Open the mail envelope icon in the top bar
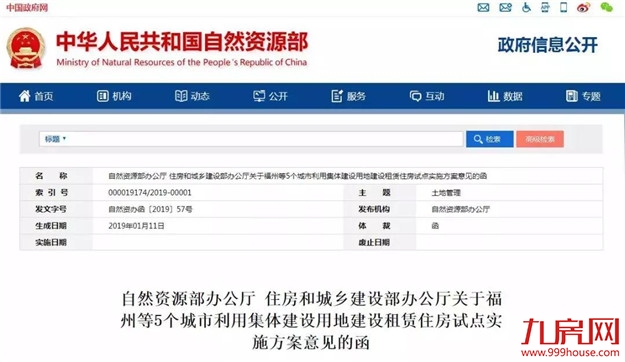Screen dimensions: 625x362 coord(483,7)
